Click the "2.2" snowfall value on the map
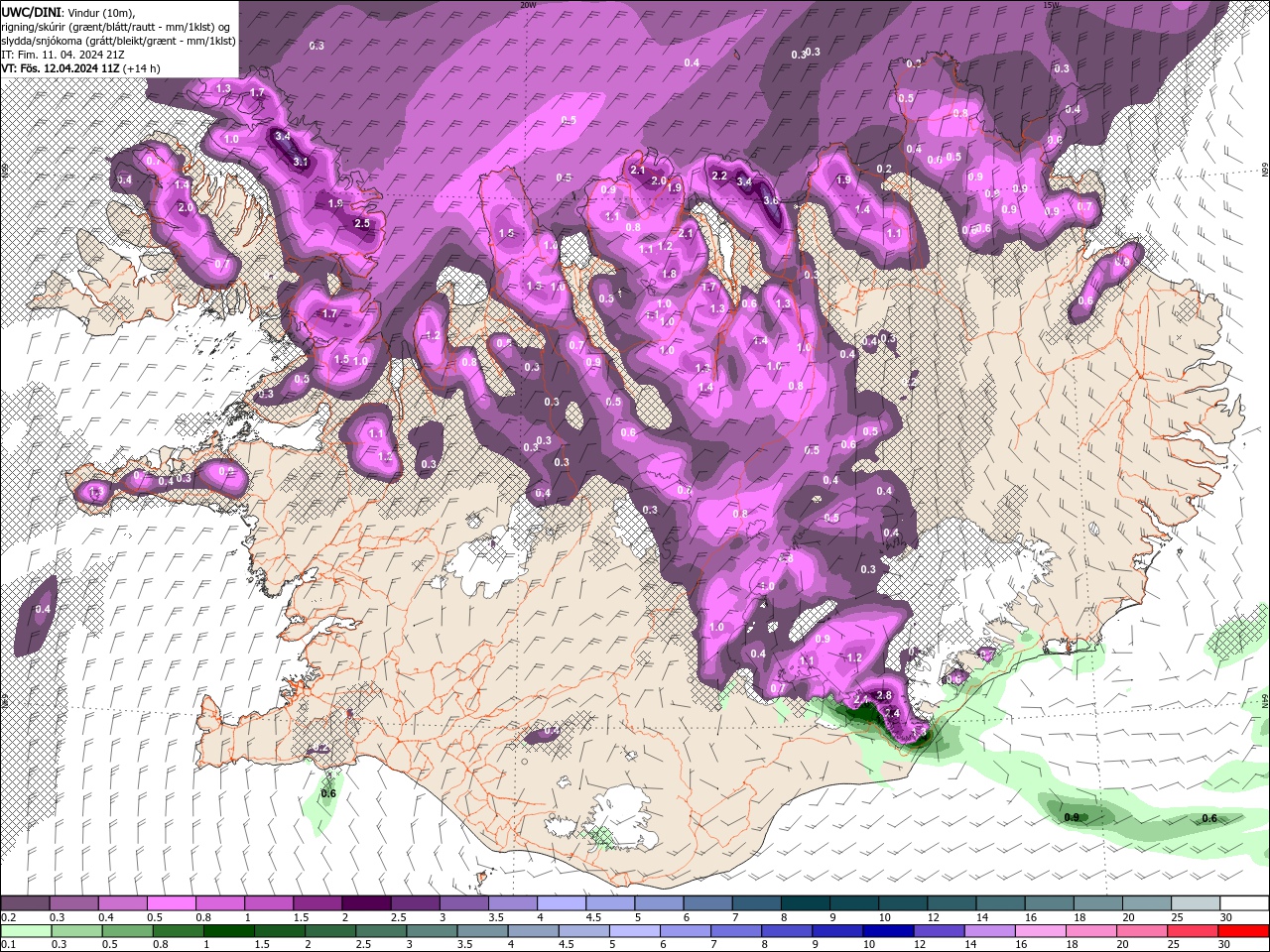The image size is (1270, 952). (720, 176)
